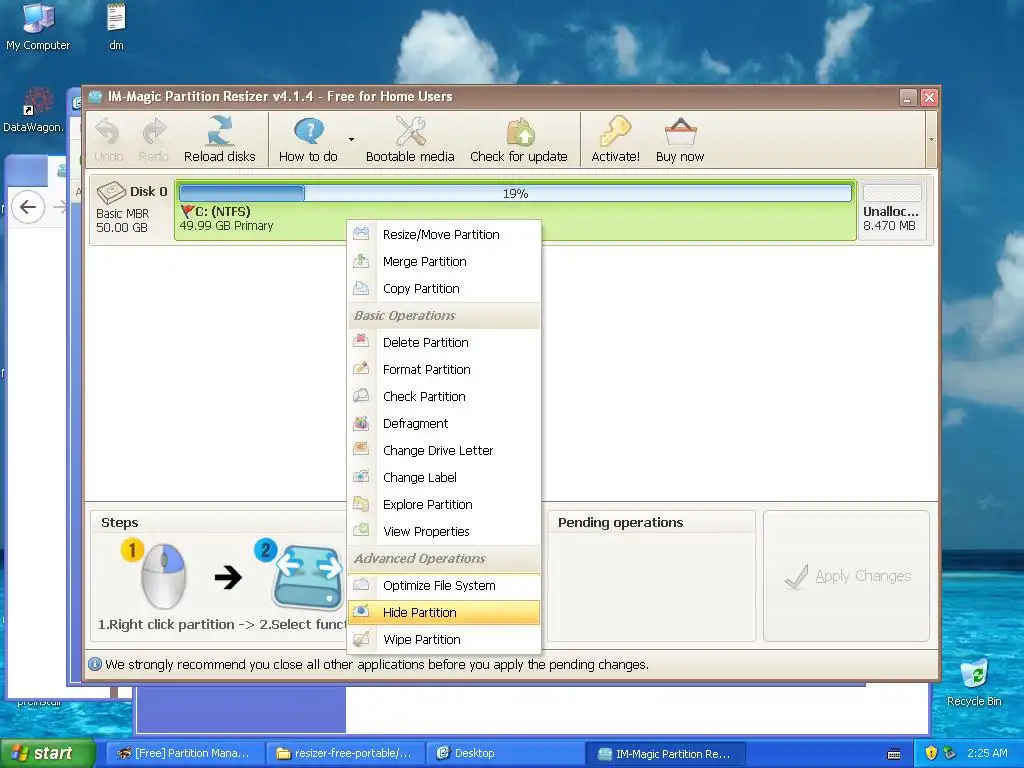Screen dimensions: 1024x768
Task: Click the on-screen keyboard tray icon
Action: tap(894, 754)
